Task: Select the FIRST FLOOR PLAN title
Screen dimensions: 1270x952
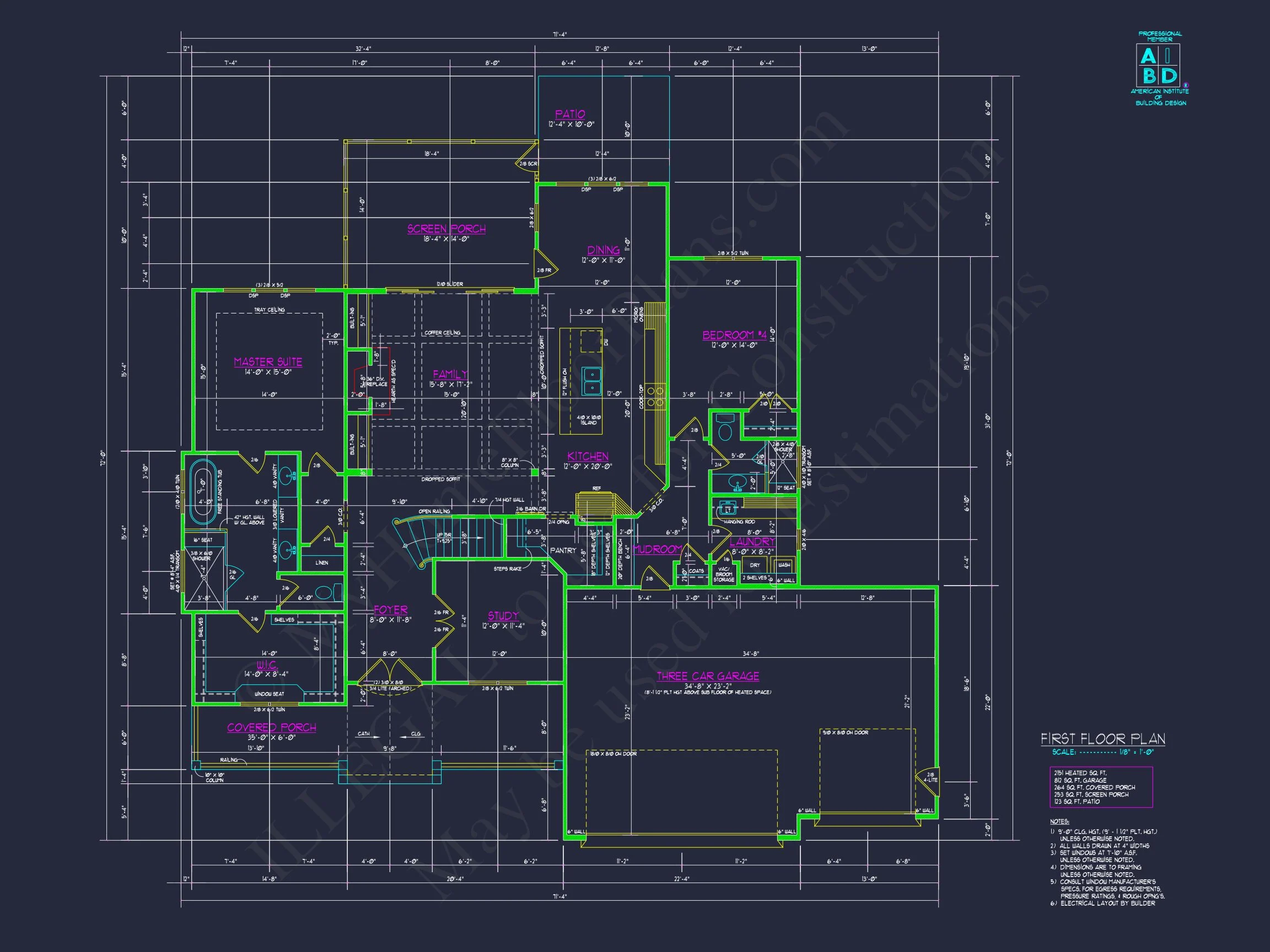Action: tap(1103, 739)
